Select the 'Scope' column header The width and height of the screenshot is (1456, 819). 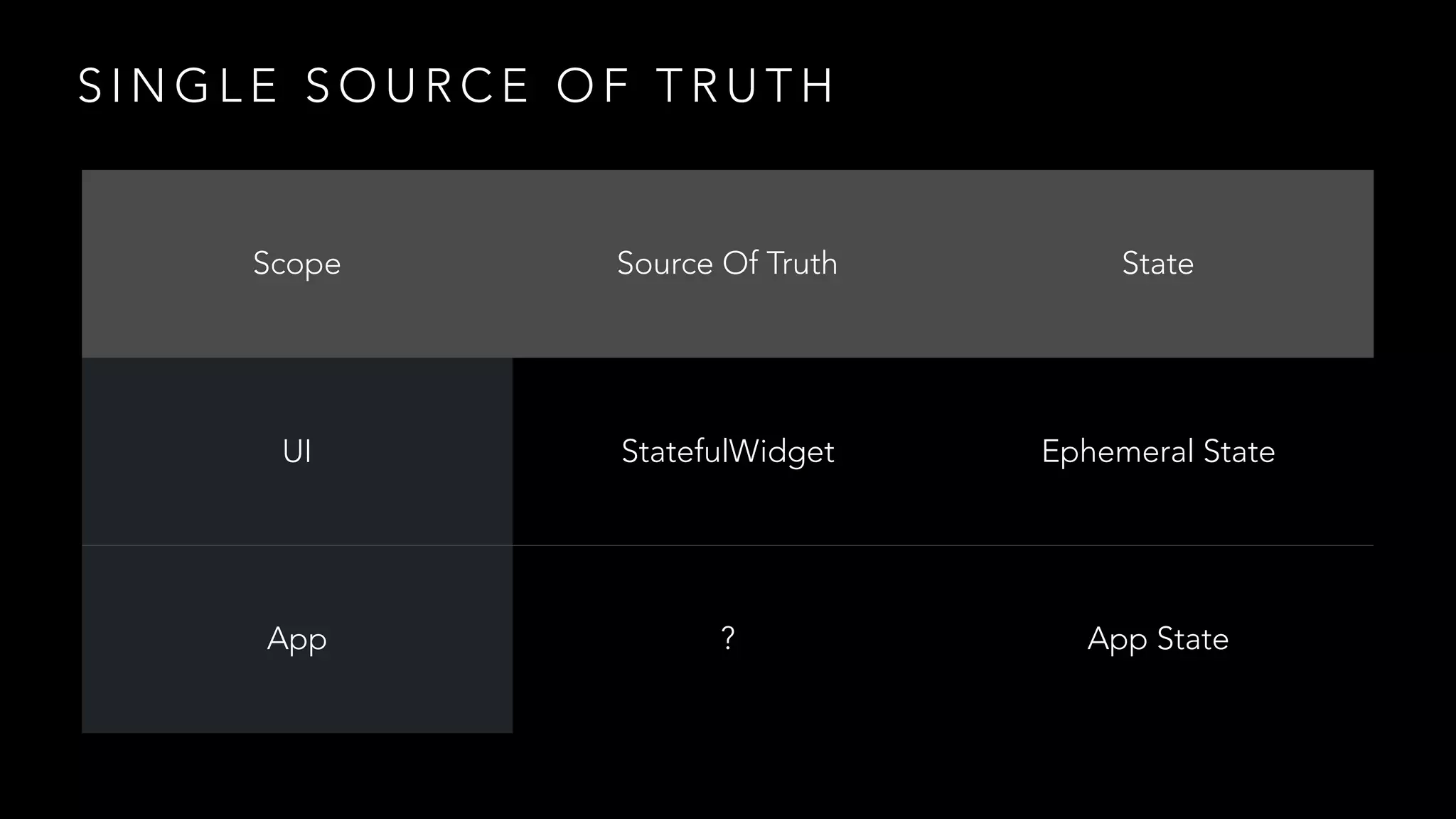[296, 264]
